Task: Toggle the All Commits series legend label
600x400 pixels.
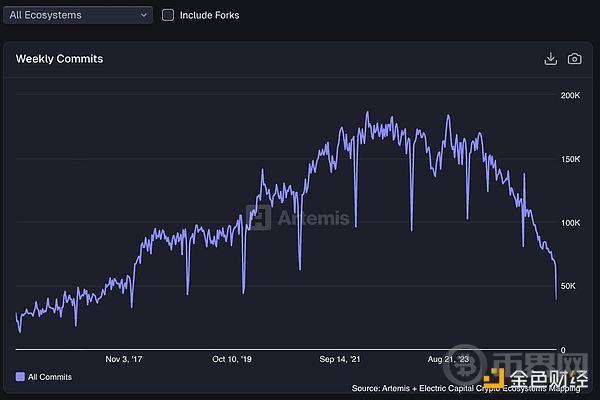Action: [x=50, y=377]
